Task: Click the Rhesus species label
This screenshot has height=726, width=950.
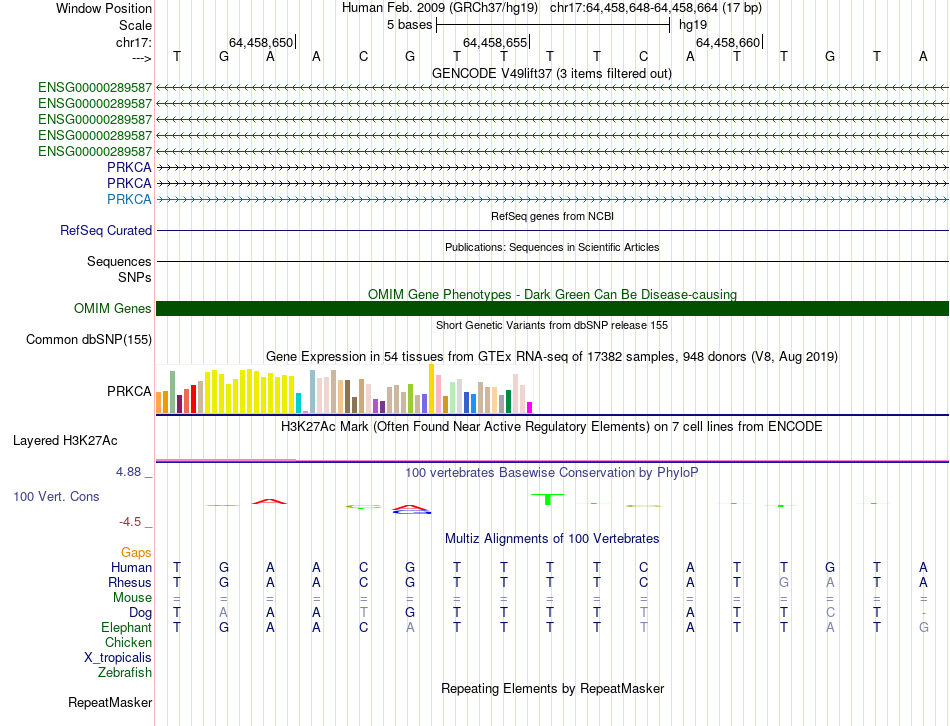Action: point(130,582)
